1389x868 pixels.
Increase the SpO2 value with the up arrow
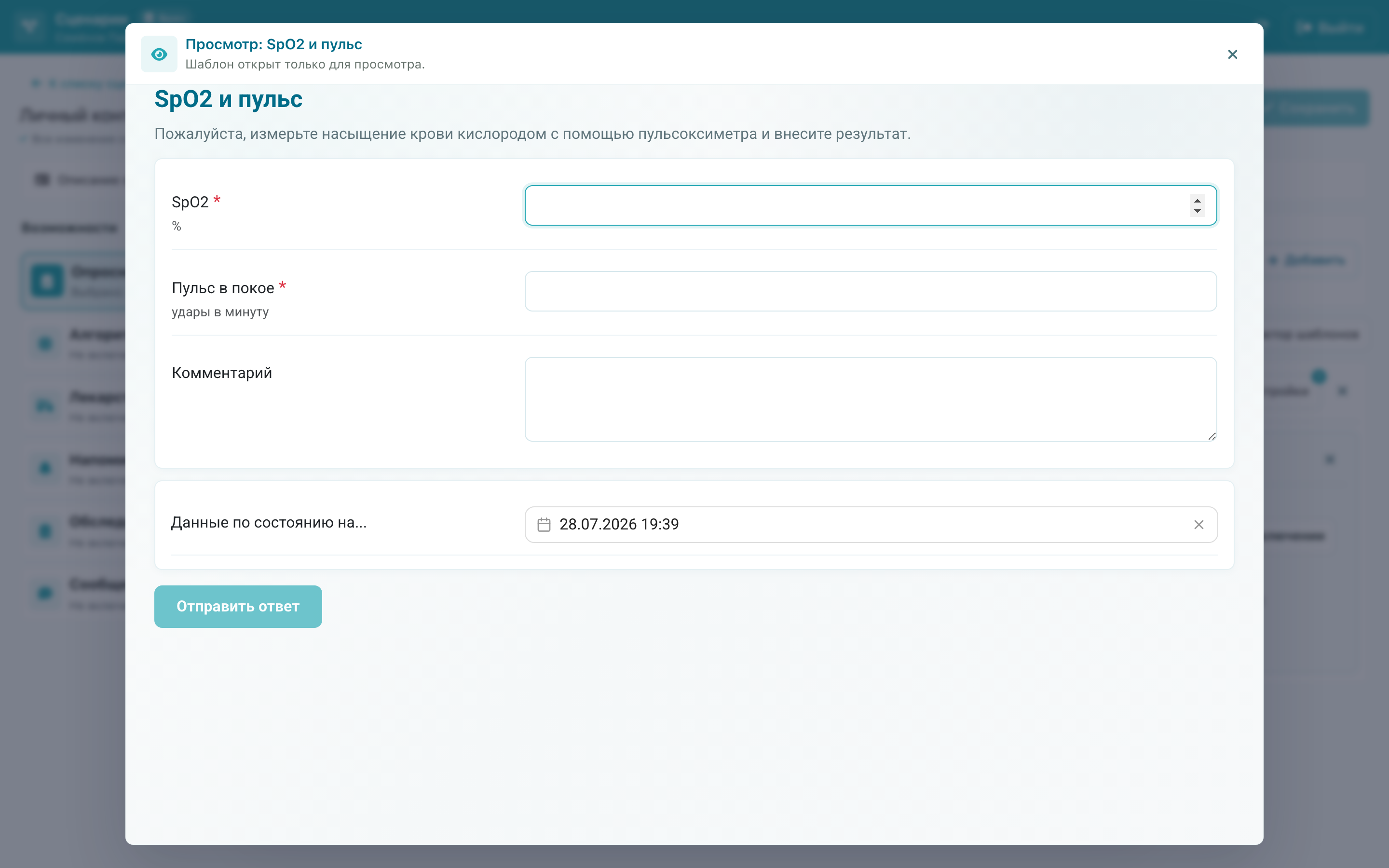click(1198, 200)
